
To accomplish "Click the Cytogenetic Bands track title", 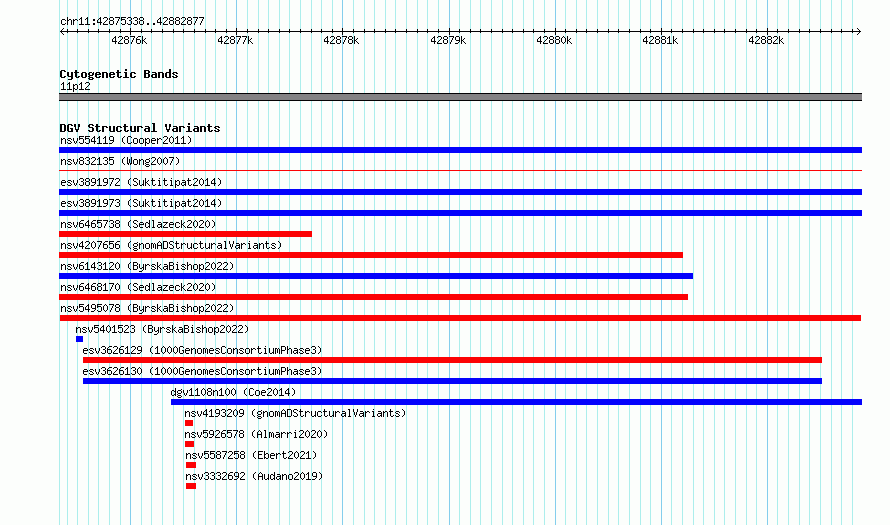I will pos(119,74).
